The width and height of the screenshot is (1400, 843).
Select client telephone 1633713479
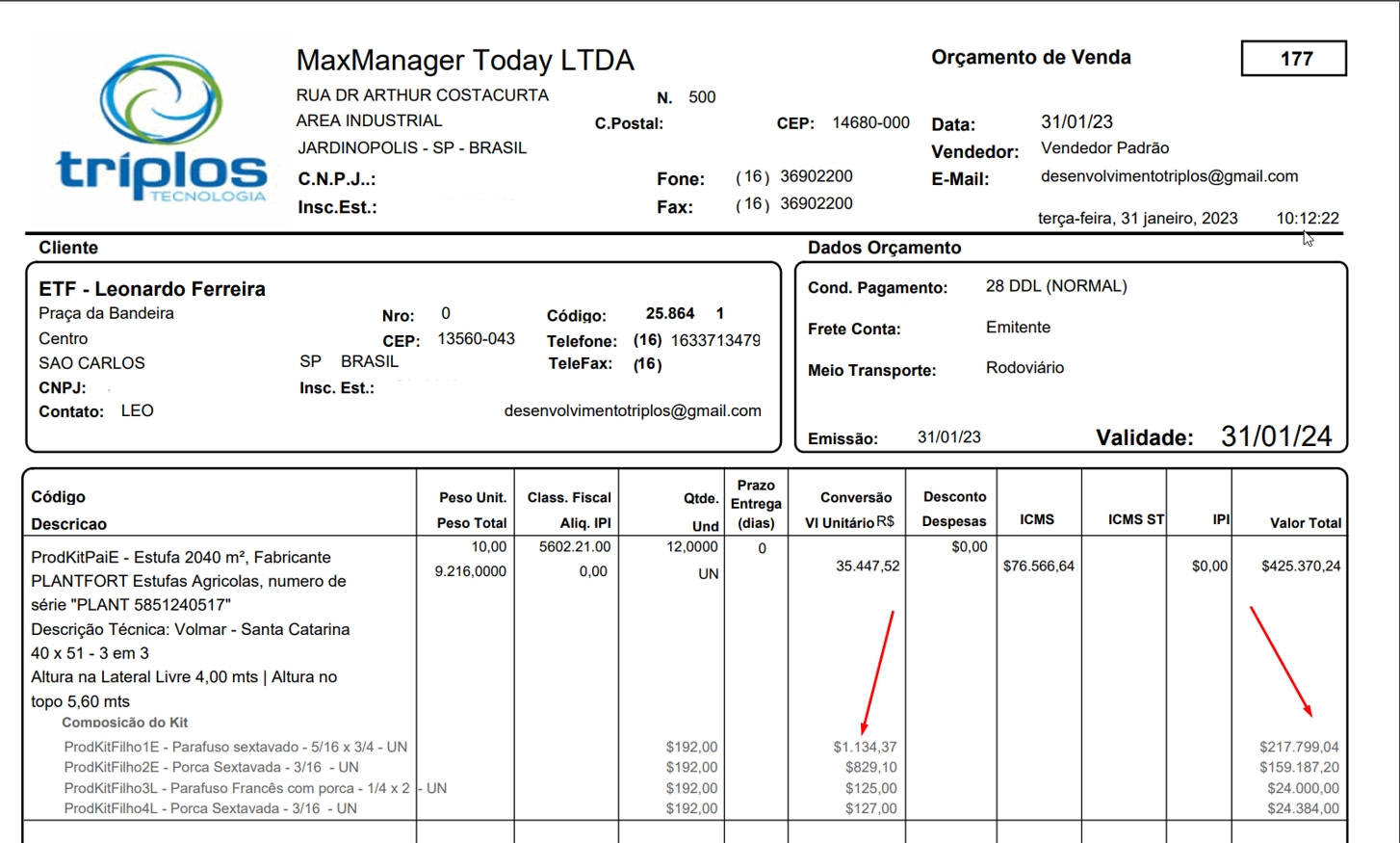(x=715, y=340)
